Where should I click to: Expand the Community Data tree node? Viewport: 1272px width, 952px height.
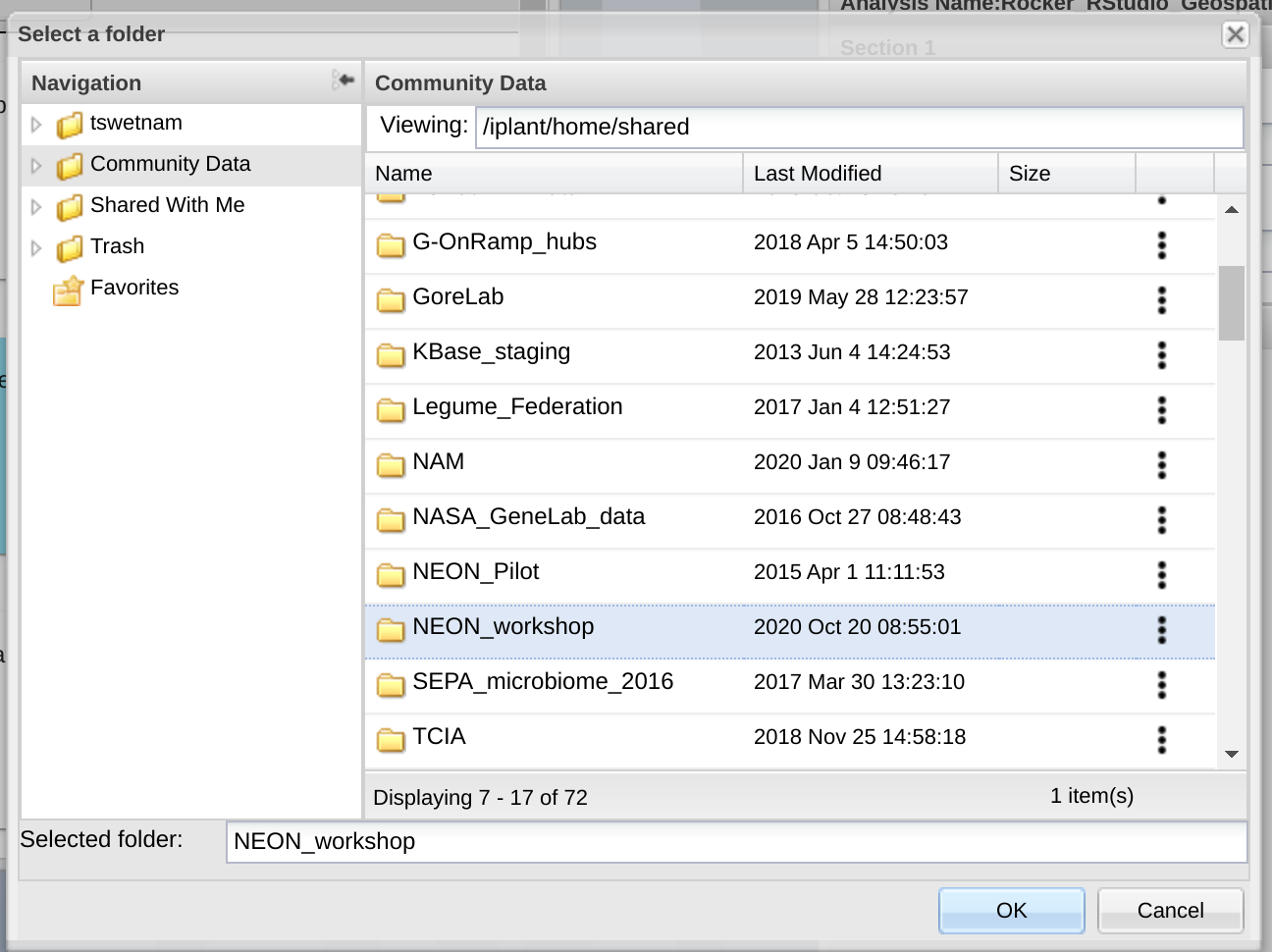tap(36, 166)
